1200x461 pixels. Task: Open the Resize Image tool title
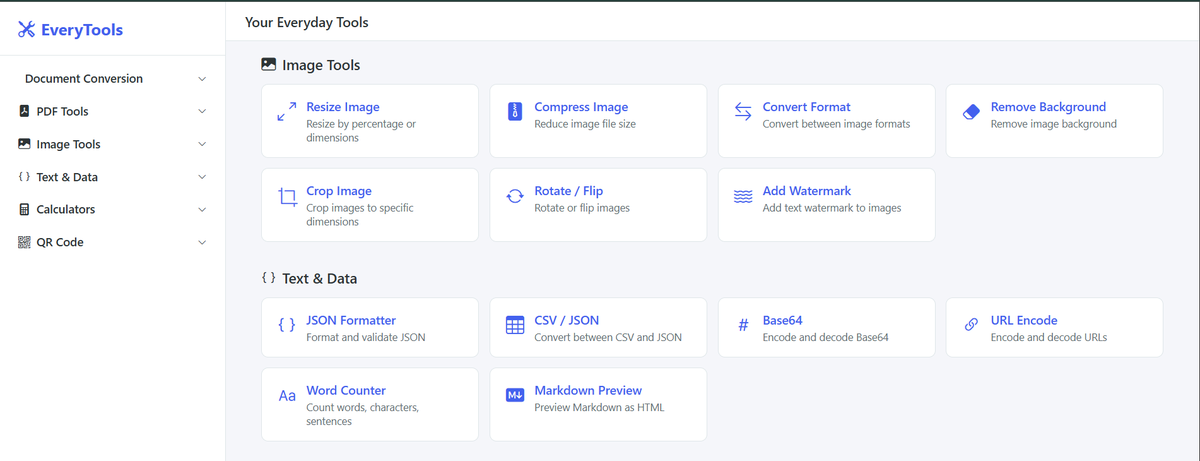[343, 107]
